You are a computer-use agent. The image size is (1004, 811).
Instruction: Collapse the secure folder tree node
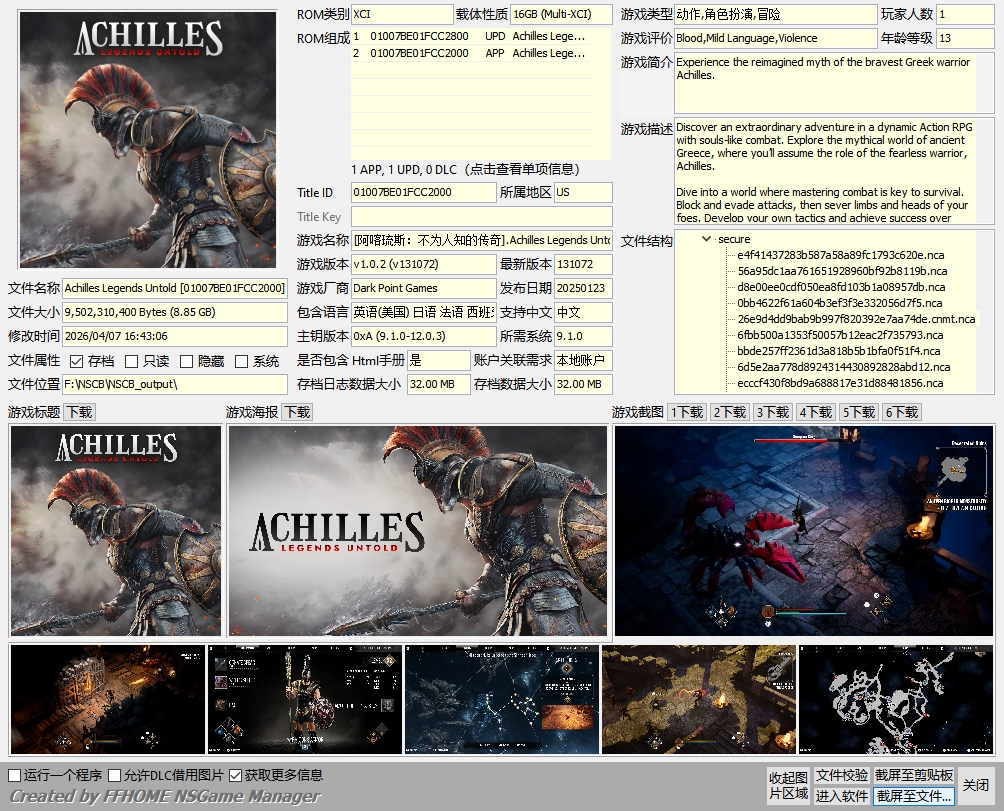coord(708,239)
